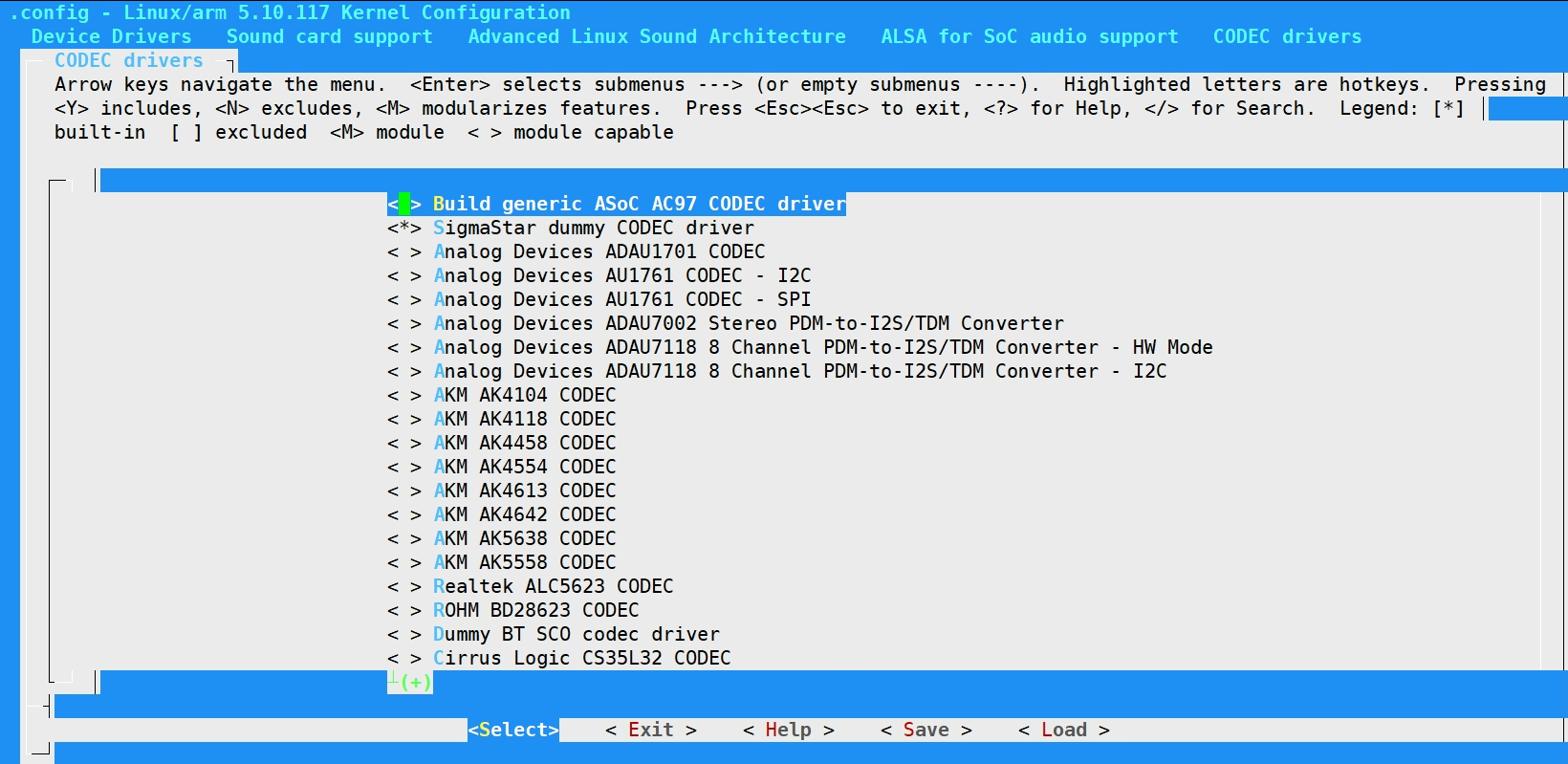Choose the Exit button
The image size is (1568, 764).
[651, 730]
